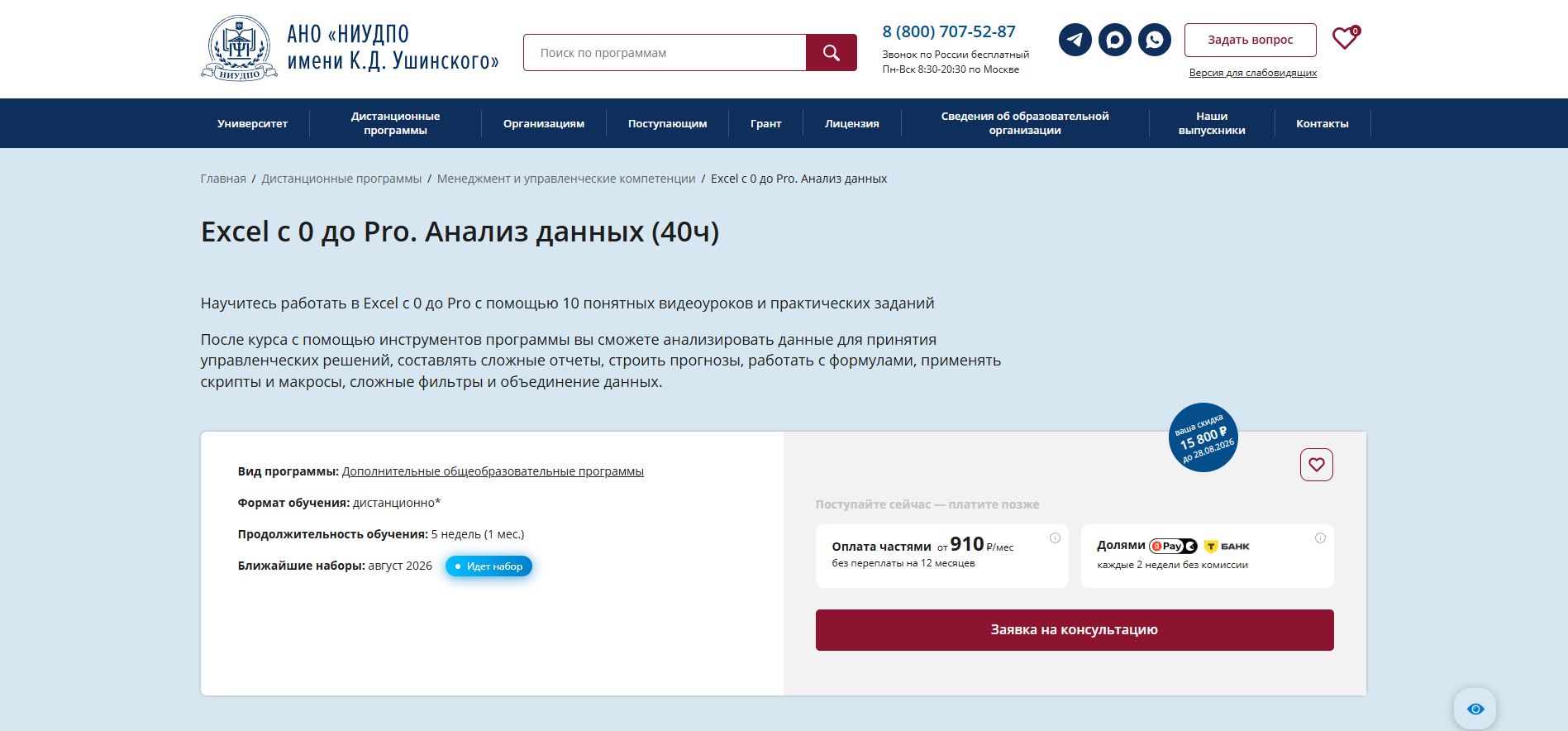The height and width of the screenshot is (731, 1568).
Task: Click the text 'Продолжительность обучения: 5 недель'
Action: coord(381,534)
